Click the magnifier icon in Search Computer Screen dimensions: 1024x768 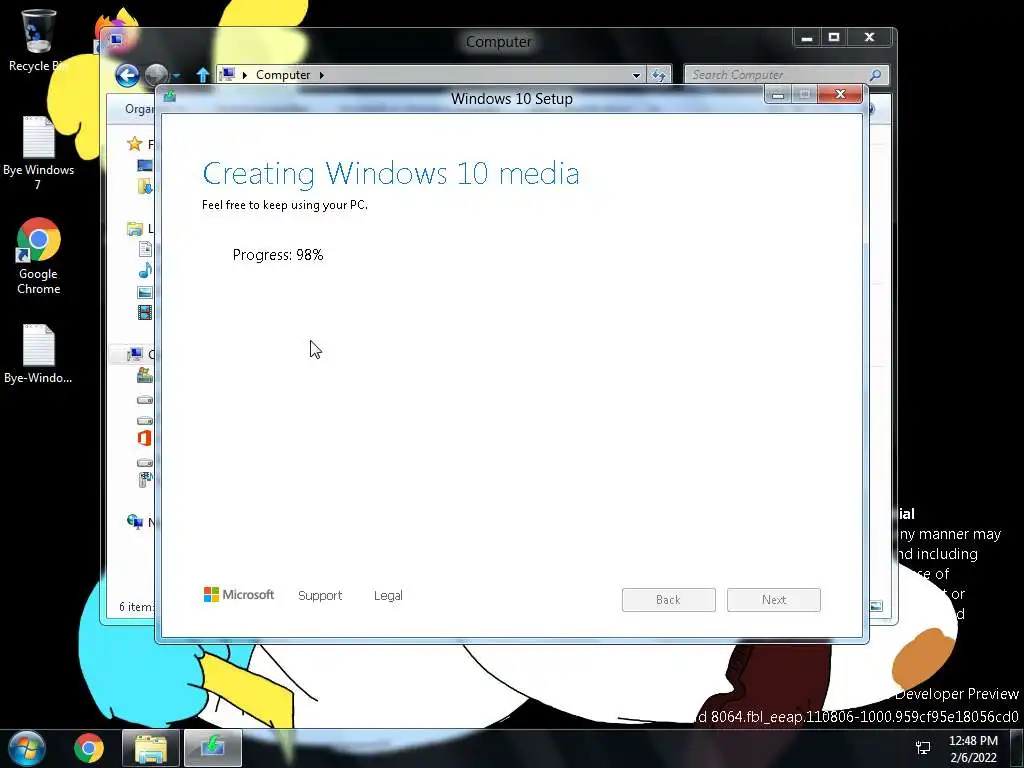(875, 75)
